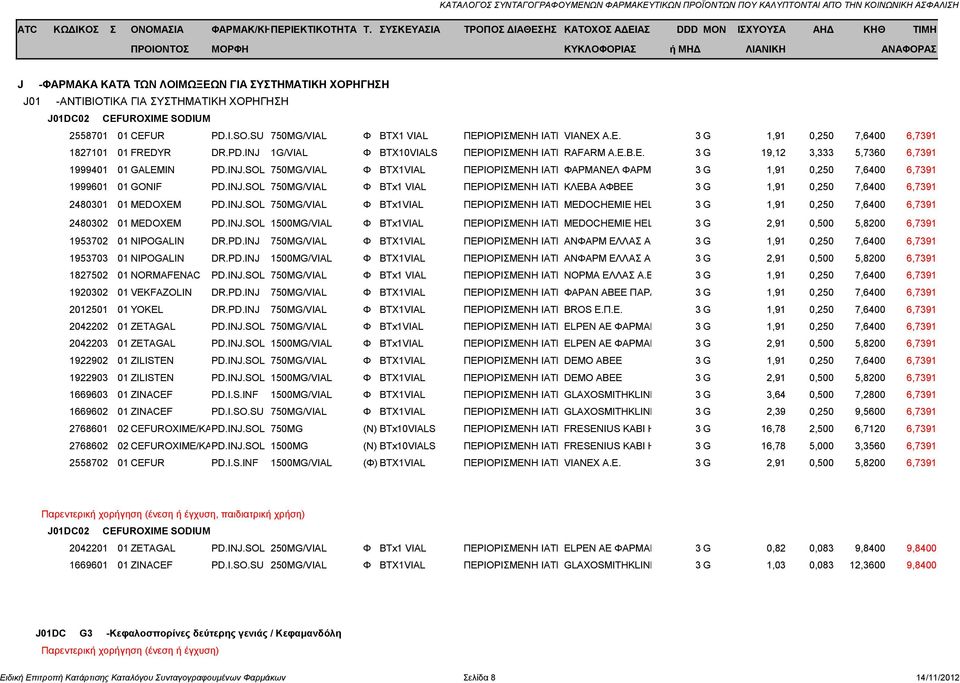
Task: Click the ΚΗΘ column header
Action: pyautogui.click(x=874, y=29)
